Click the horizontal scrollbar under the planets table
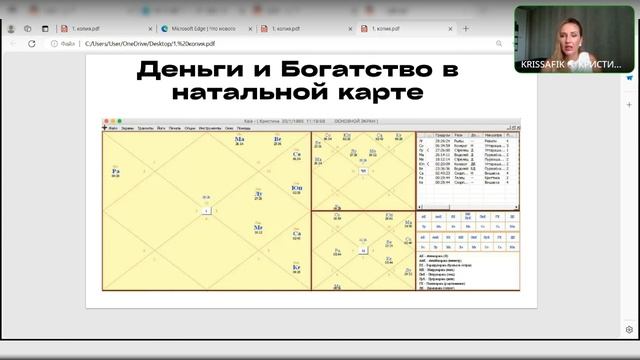This screenshot has width=640, height=360. pyautogui.click(x=468, y=207)
